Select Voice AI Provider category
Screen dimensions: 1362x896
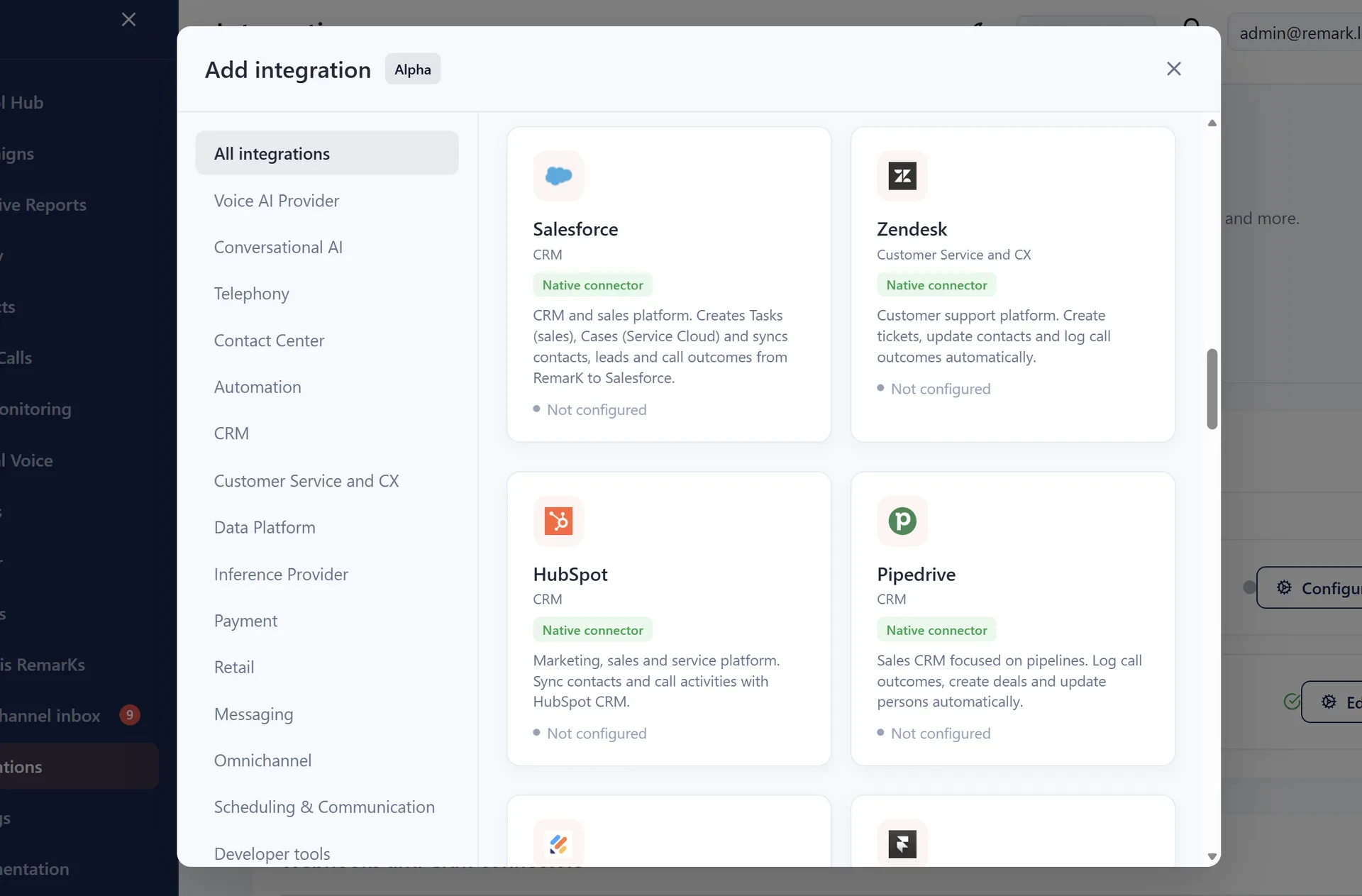(x=277, y=201)
